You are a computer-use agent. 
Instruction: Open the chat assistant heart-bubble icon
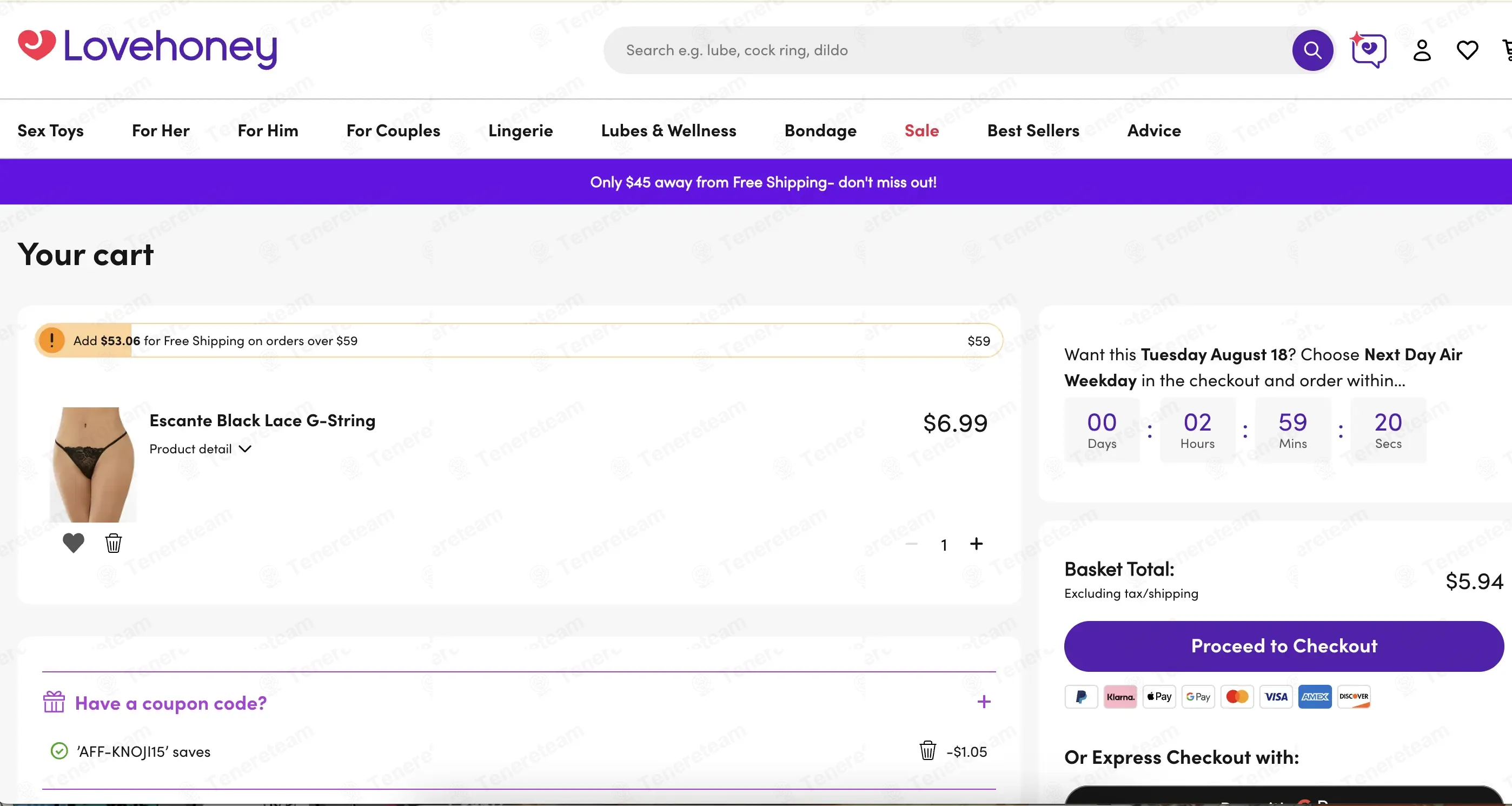point(1368,50)
